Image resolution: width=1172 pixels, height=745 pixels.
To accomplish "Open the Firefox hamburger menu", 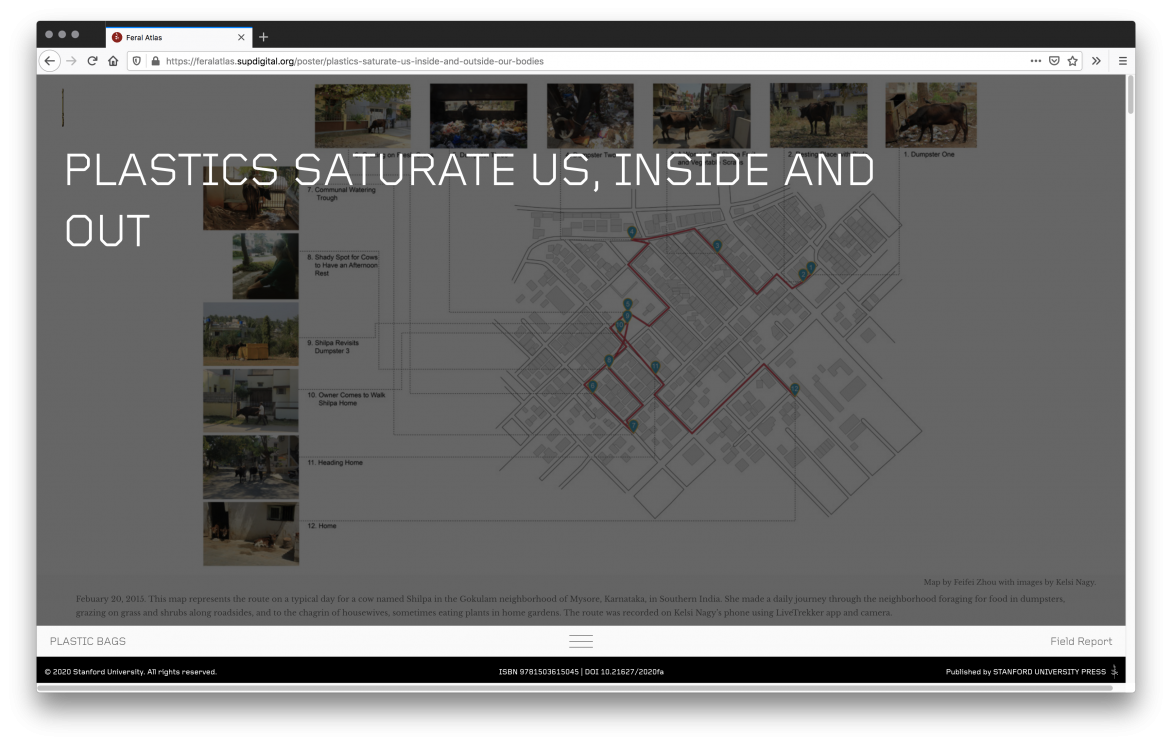I will pos(1122,60).
